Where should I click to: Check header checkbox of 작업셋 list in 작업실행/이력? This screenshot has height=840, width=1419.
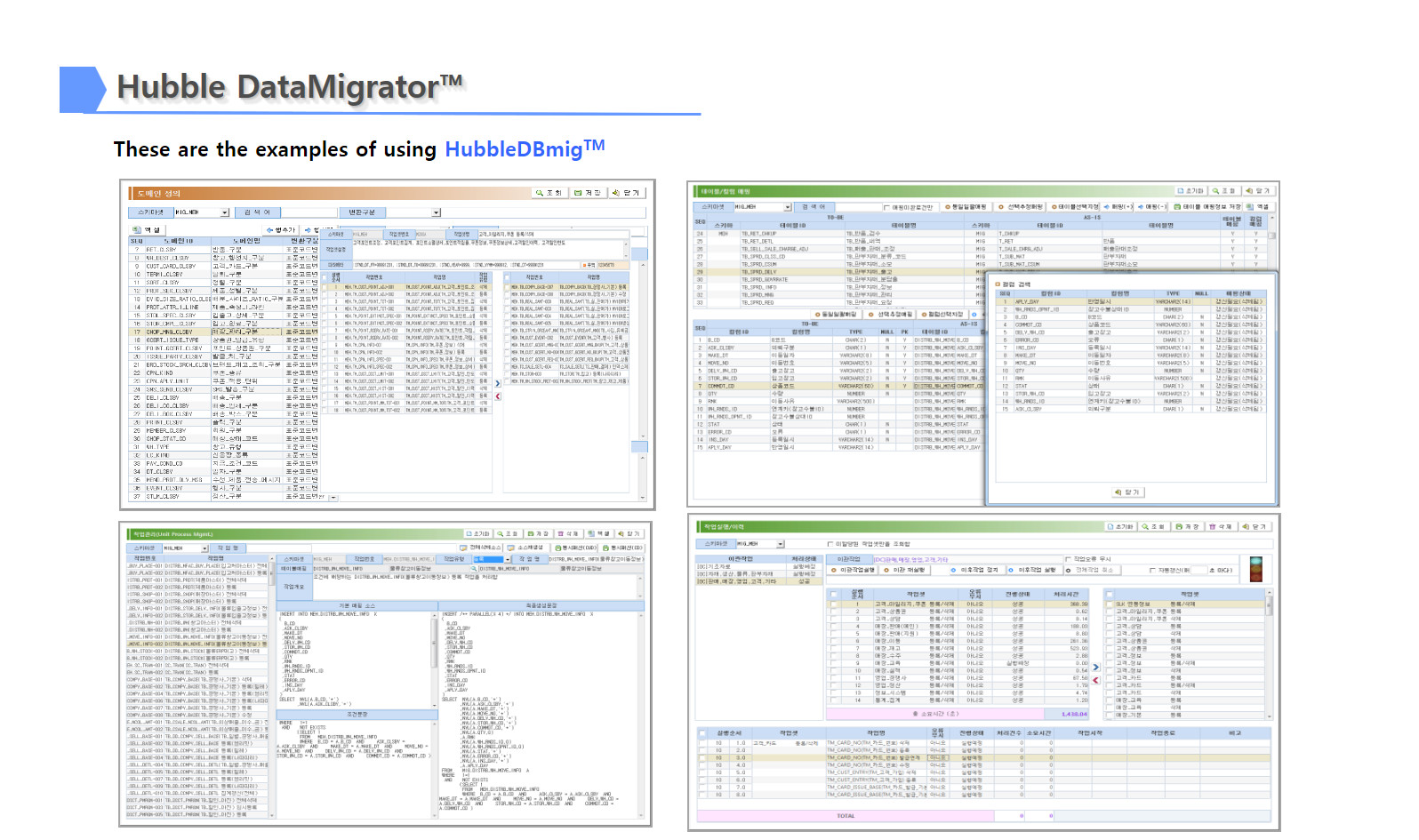click(1109, 594)
